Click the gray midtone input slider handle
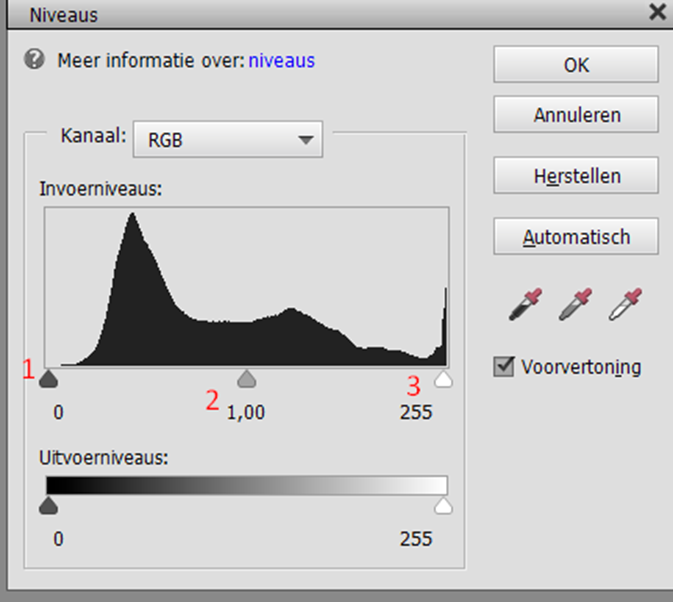The height and width of the screenshot is (602, 673). click(x=248, y=379)
